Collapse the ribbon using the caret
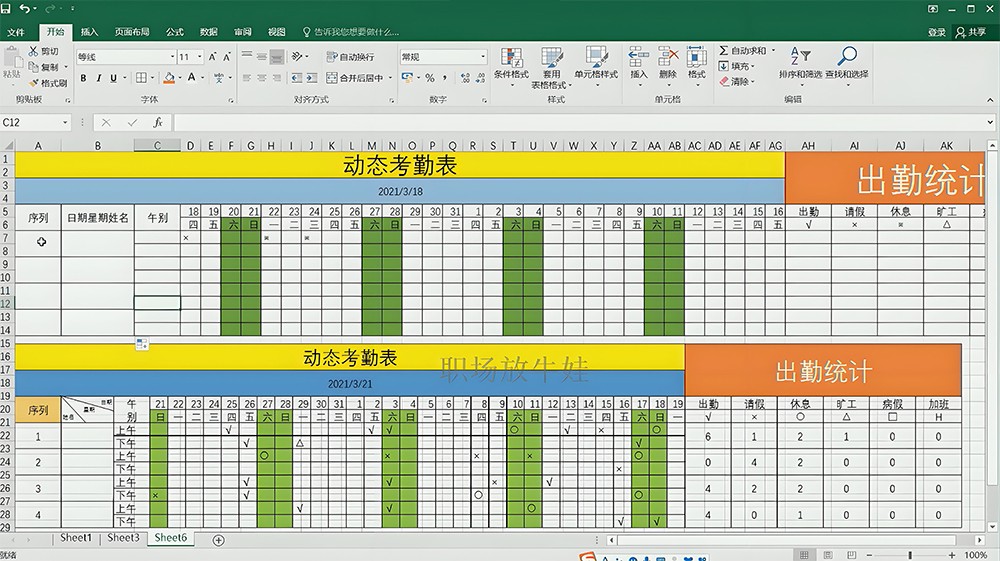The height and width of the screenshot is (561, 1000). [x=990, y=100]
